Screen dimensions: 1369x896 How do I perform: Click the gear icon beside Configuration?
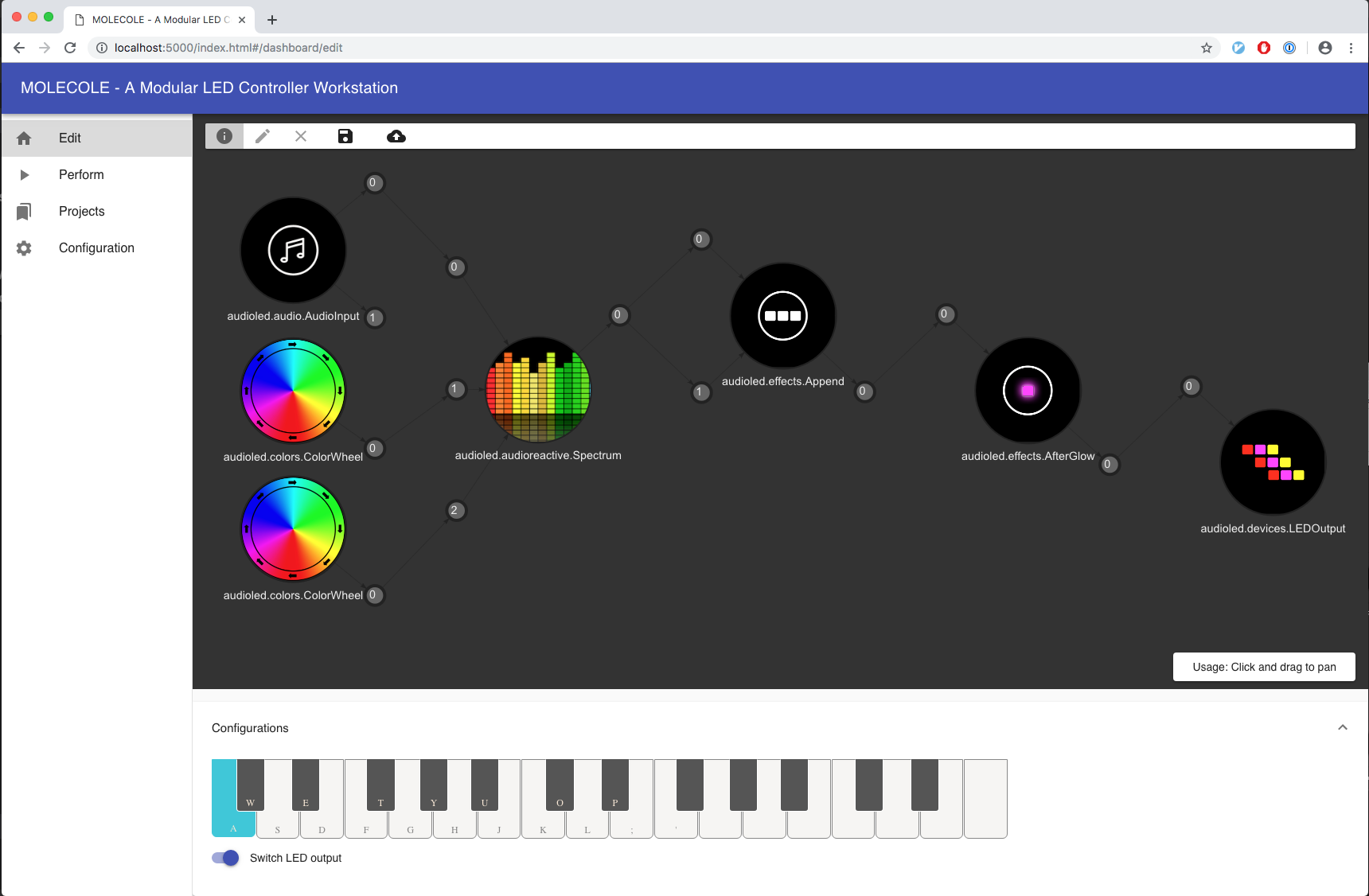[x=24, y=248]
